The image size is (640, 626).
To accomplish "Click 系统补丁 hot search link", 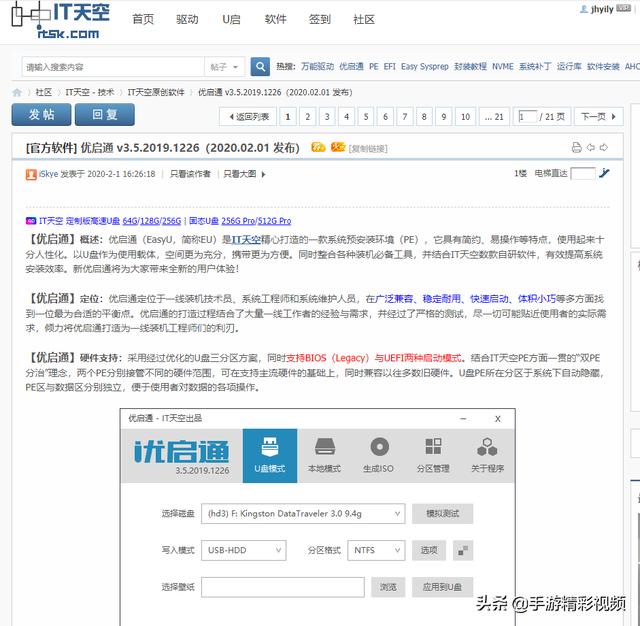I will pos(535,67).
